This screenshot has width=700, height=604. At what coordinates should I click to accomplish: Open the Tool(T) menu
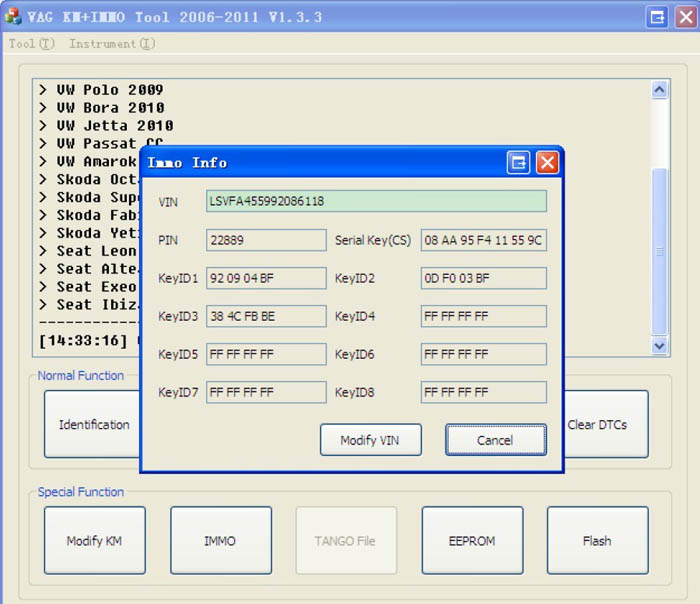tap(32, 43)
